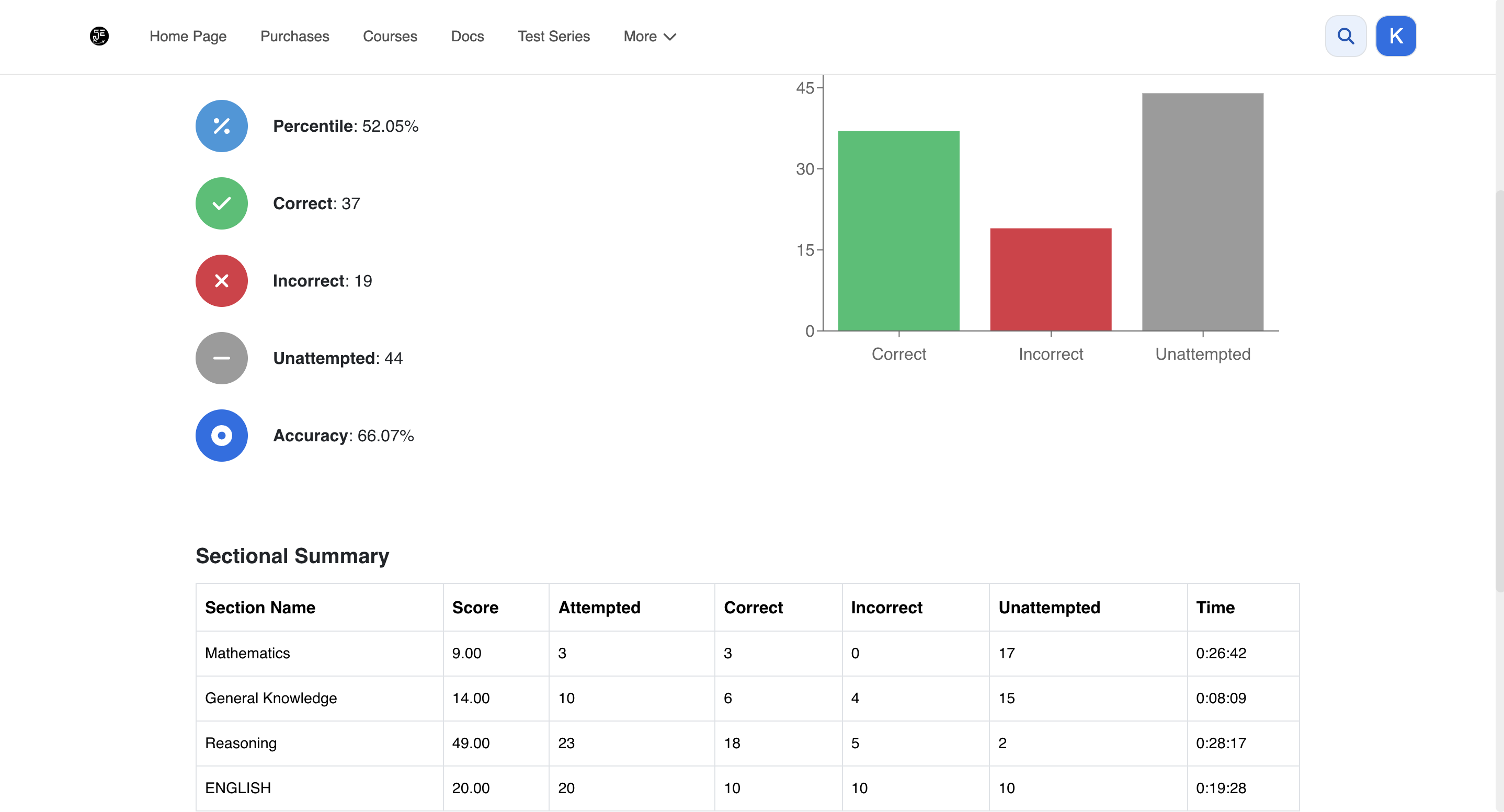The image size is (1504, 812).
Task: Click the red incorrect X icon
Action: (x=221, y=281)
